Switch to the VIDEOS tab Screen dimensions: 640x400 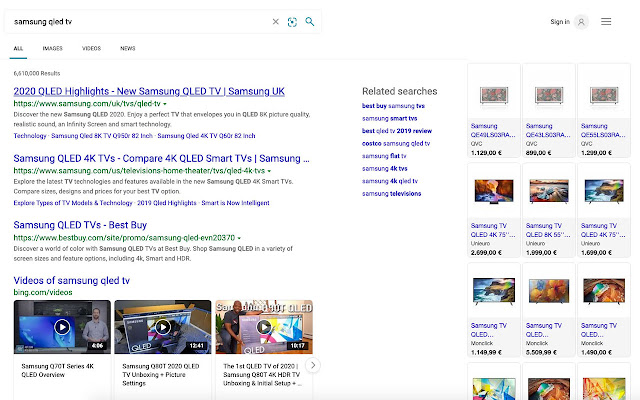point(91,48)
